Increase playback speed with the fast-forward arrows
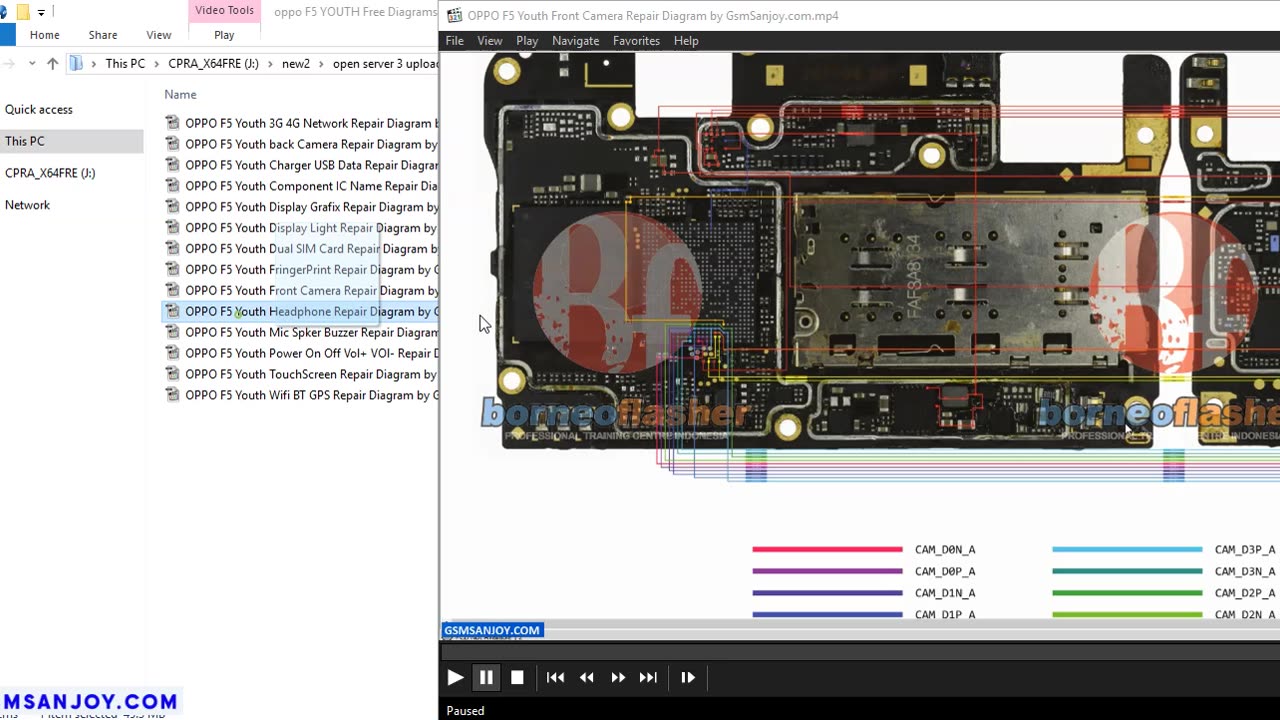This screenshot has width=1280, height=720. pyautogui.click(x=618, y=677)
